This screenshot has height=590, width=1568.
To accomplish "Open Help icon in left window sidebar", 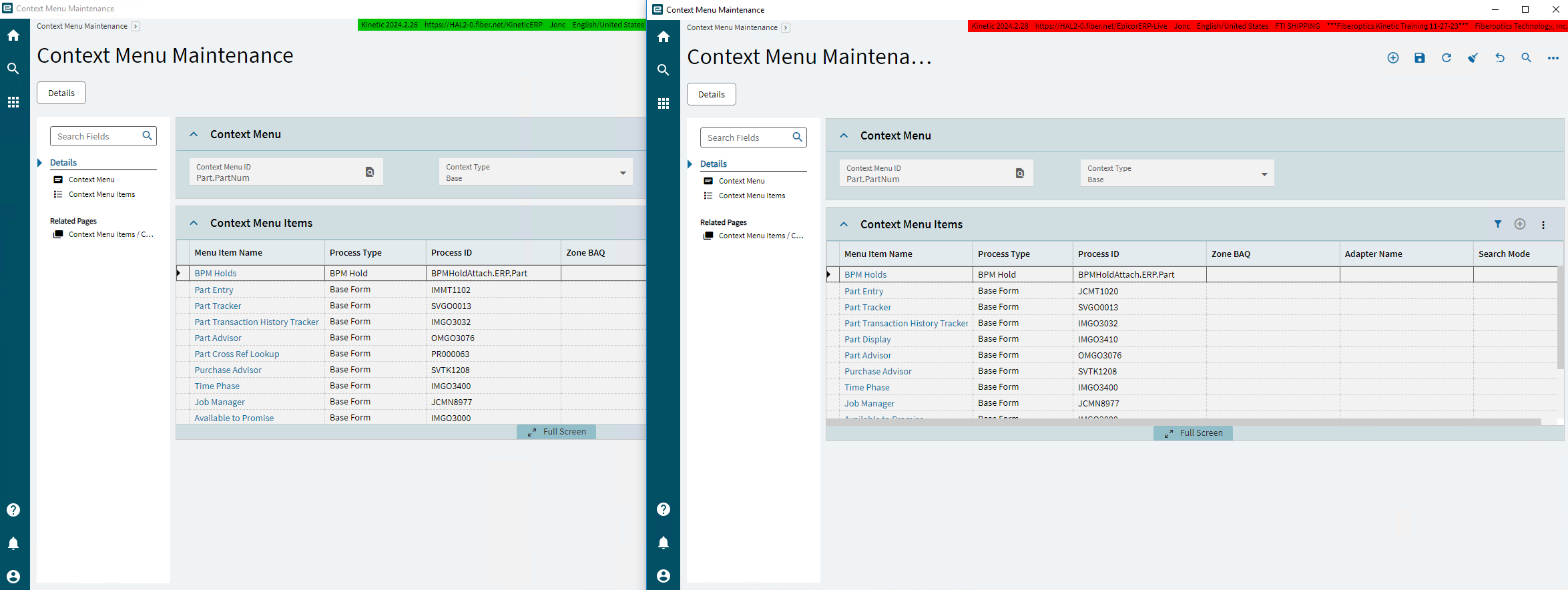I will (x=13, y=510).
